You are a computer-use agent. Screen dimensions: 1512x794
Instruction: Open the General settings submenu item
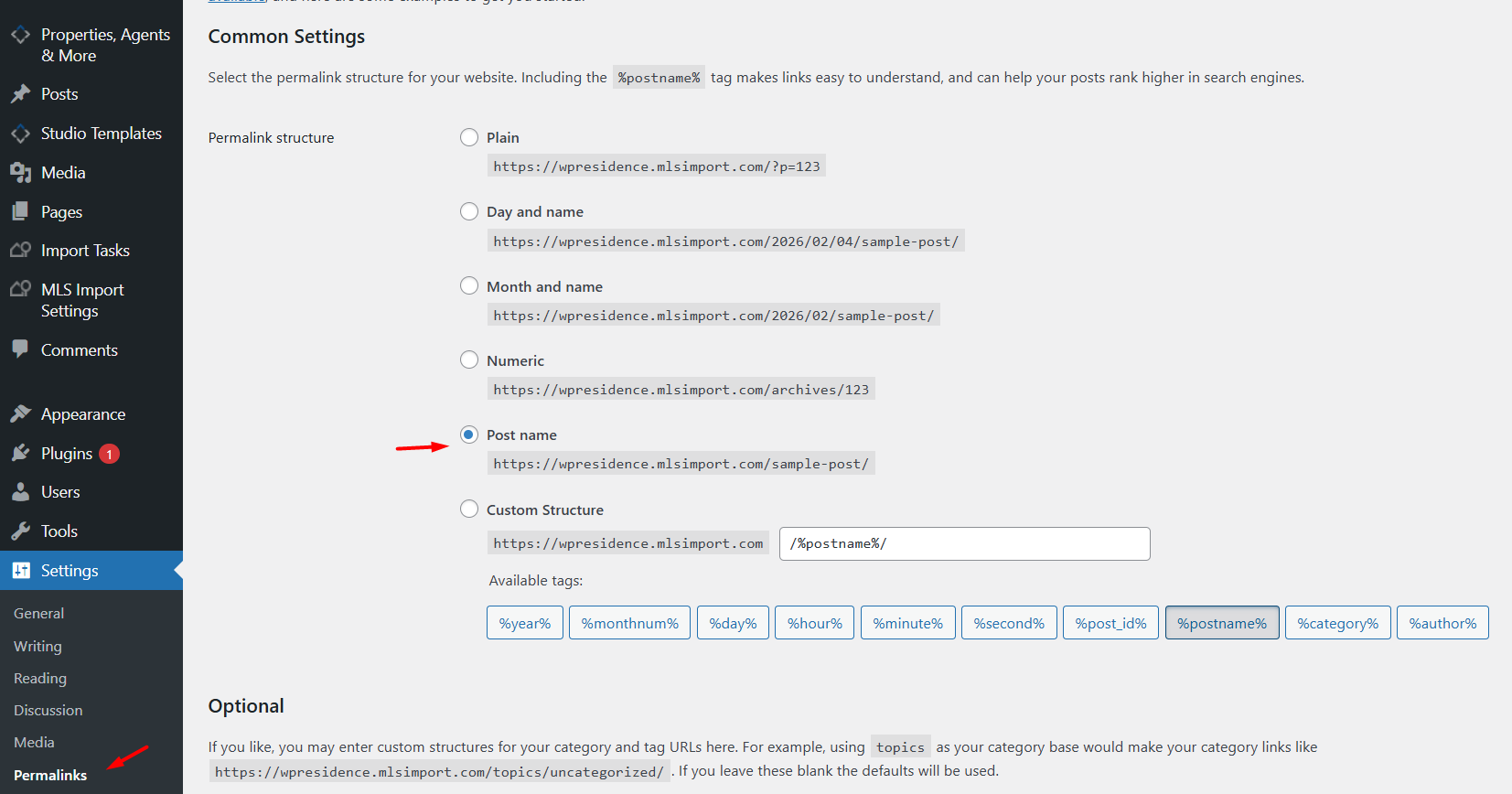(38, 614)
